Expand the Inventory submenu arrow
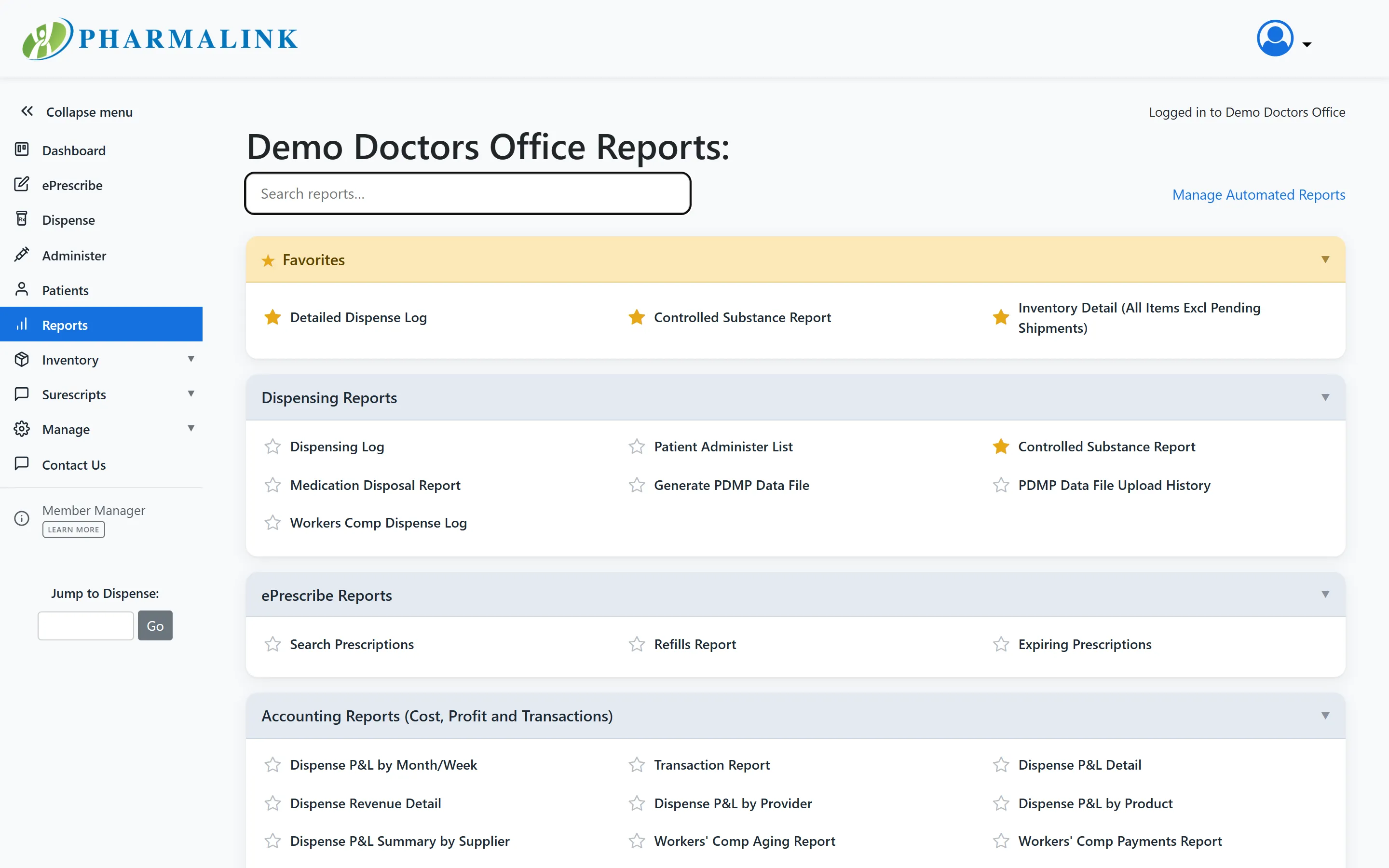This screenshot has width=1389, height=868. coord(191,359)
